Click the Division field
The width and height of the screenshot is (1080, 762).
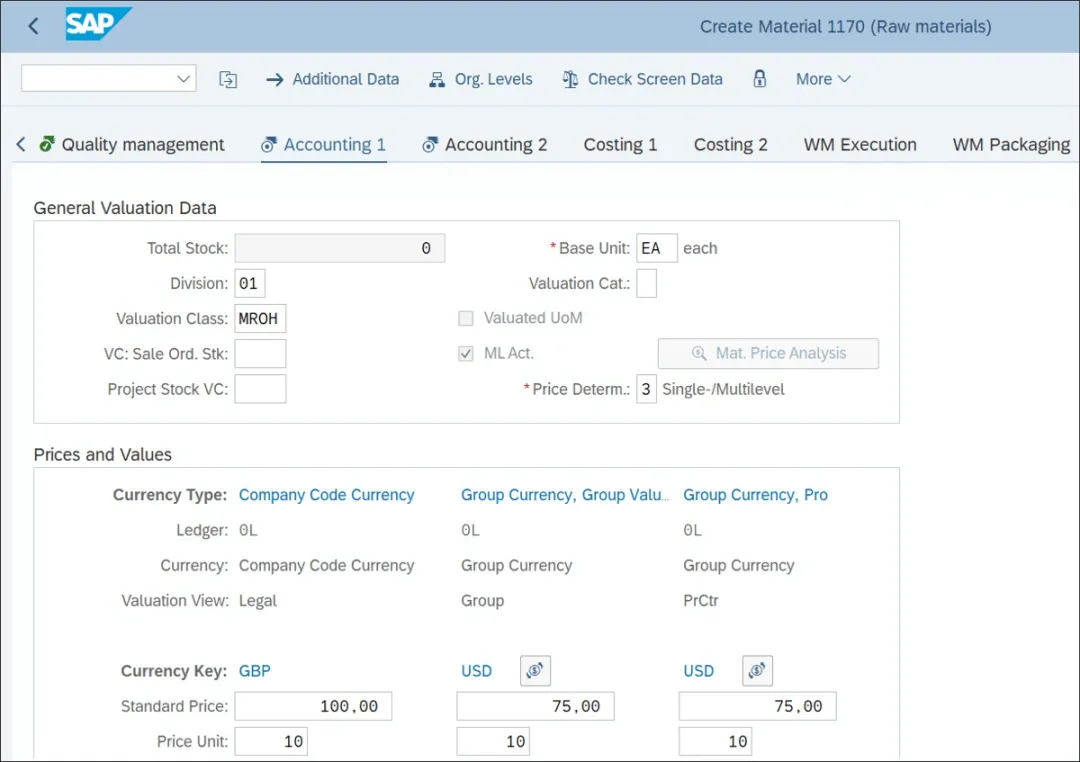pos(250,283)
